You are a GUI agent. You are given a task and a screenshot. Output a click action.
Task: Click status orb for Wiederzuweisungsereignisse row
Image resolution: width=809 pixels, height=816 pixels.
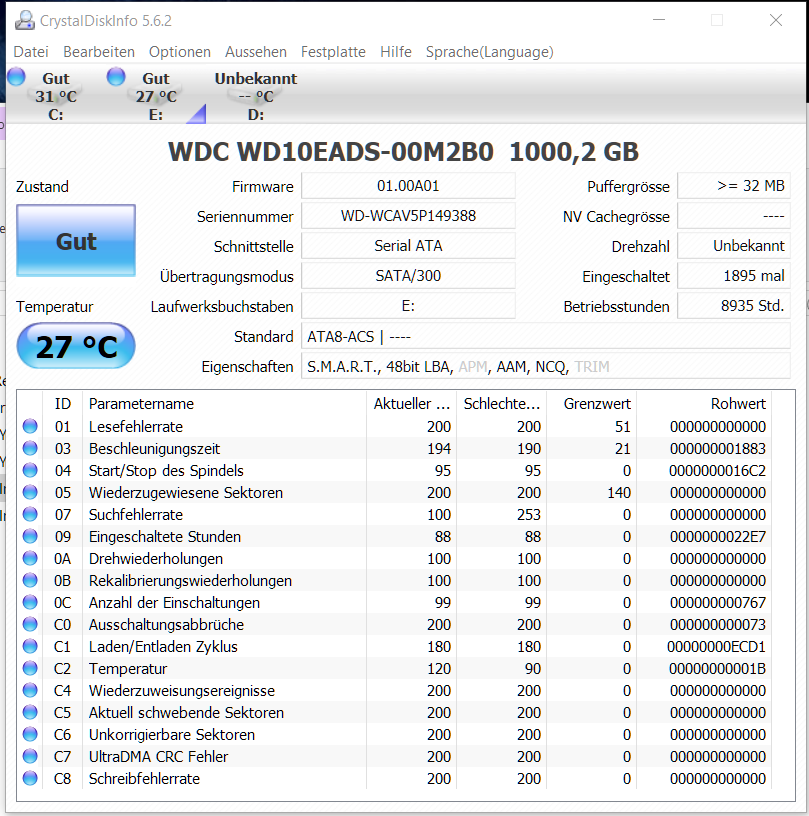tap(30, 690)
